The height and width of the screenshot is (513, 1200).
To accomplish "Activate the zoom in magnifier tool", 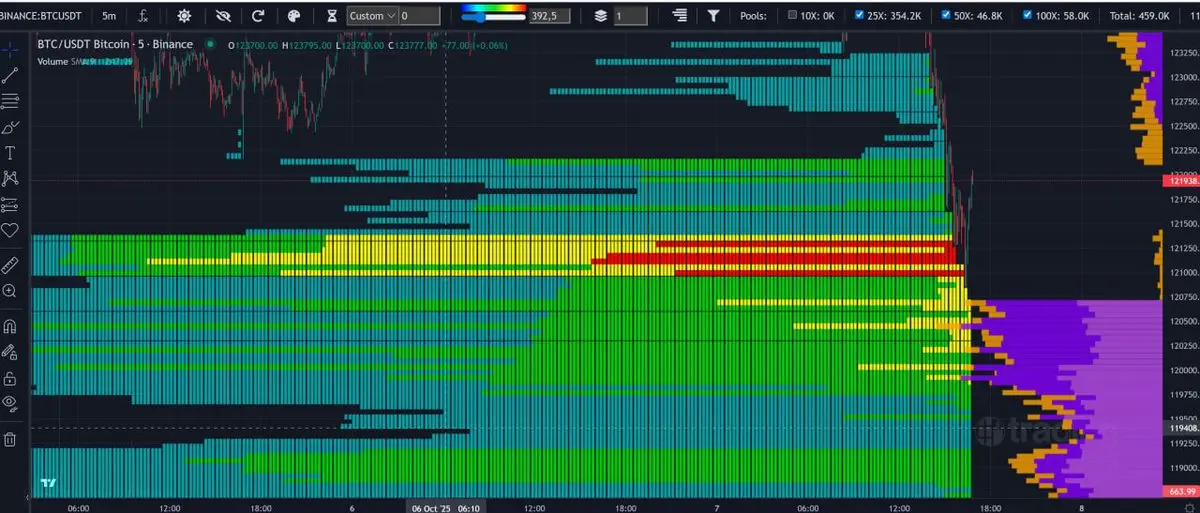I will point(10,291).
